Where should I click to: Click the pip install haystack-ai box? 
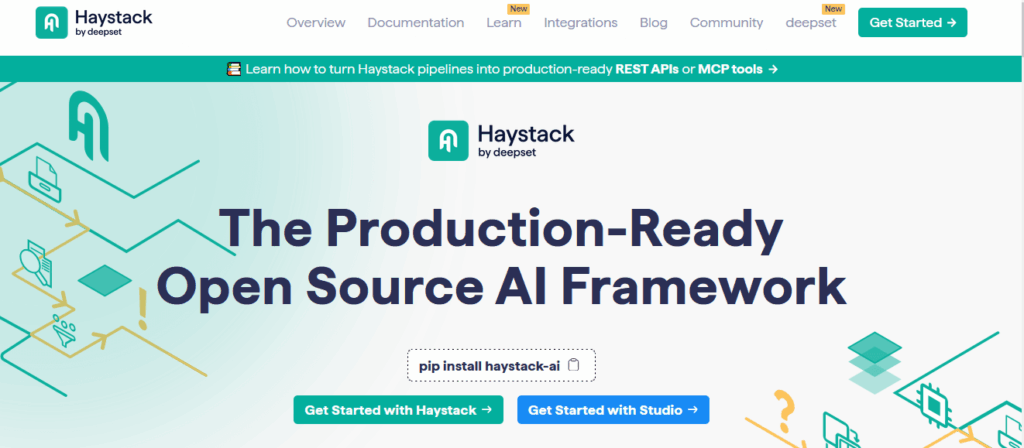502,366
